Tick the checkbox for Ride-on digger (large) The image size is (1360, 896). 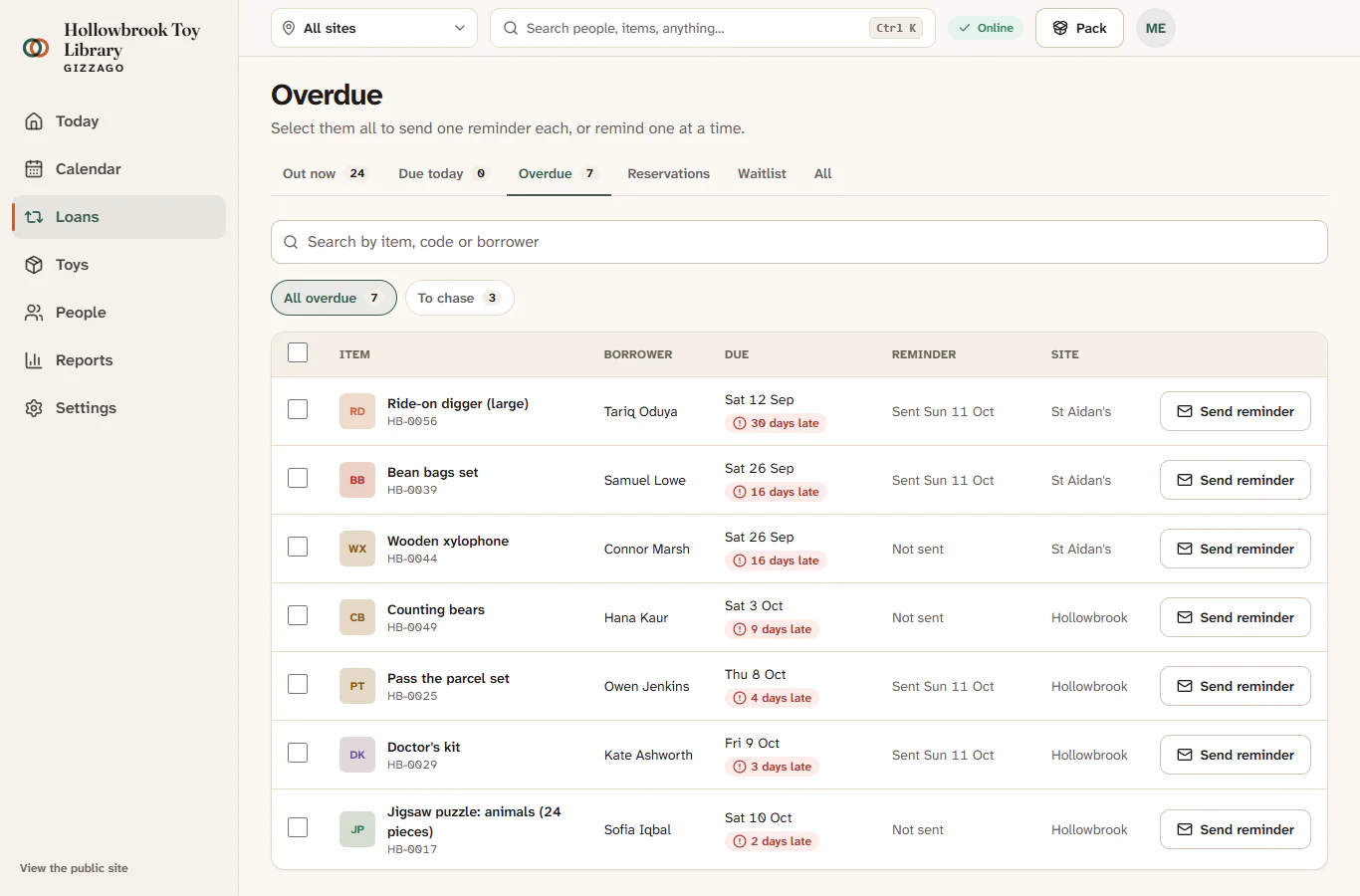click(x=298, y=409)
